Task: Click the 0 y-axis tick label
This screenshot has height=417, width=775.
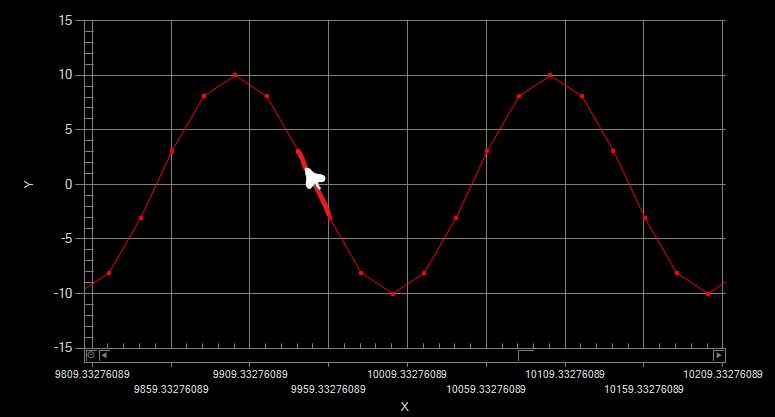Action: (x=68, y=184)
